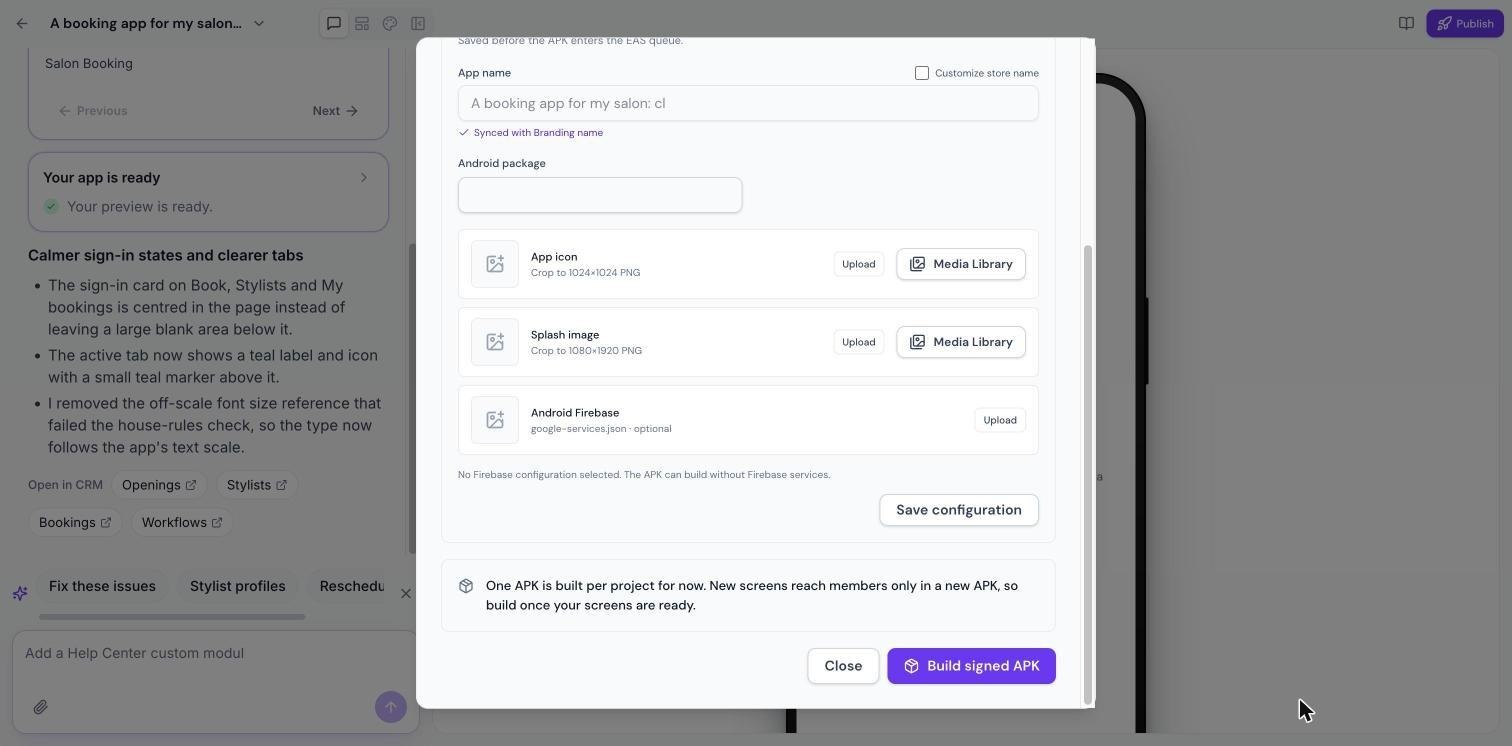Open Workflows in CRM

coord(182,523)
